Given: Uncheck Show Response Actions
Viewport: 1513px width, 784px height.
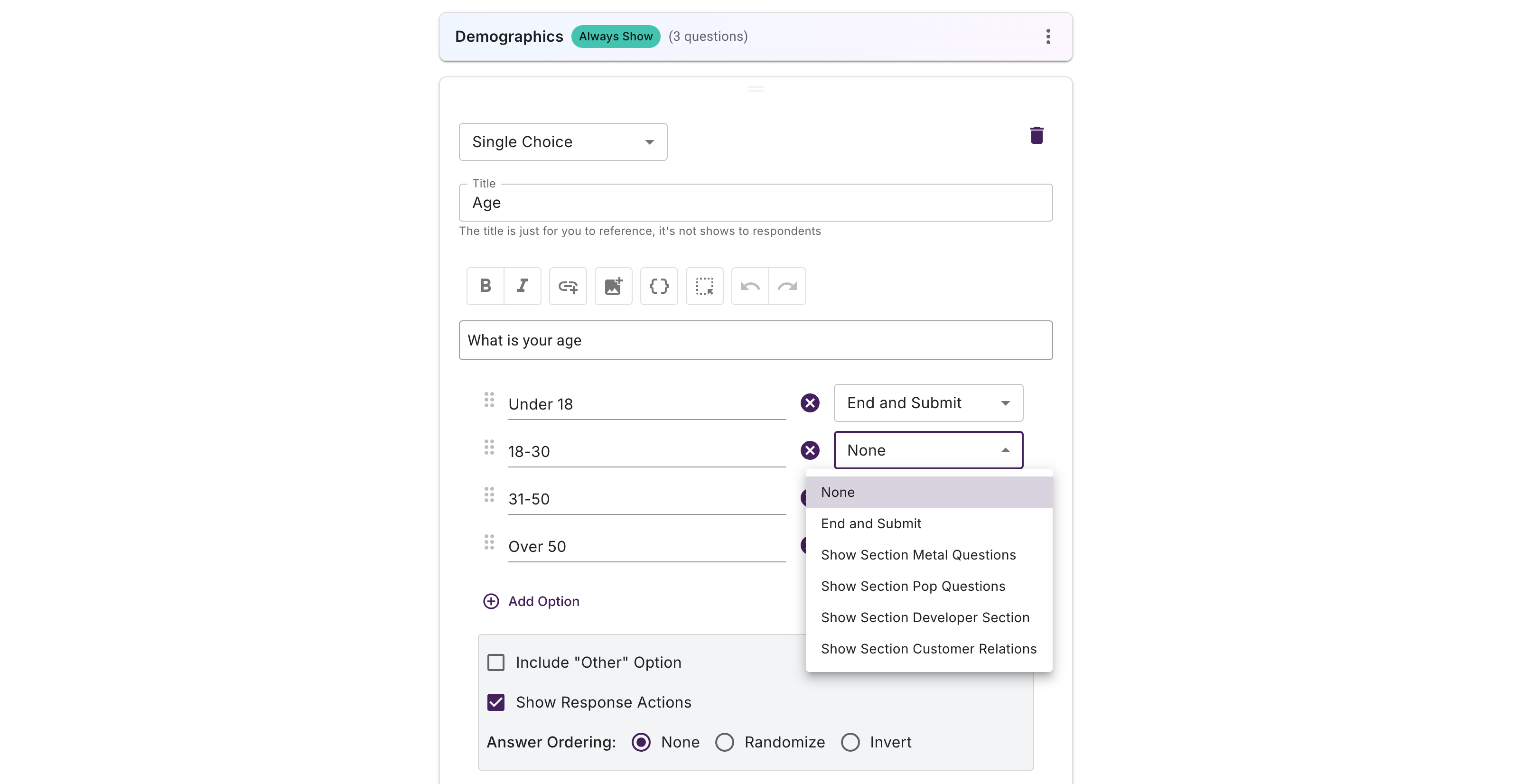Looking at the screenshot, I should (x=496, y=702).
